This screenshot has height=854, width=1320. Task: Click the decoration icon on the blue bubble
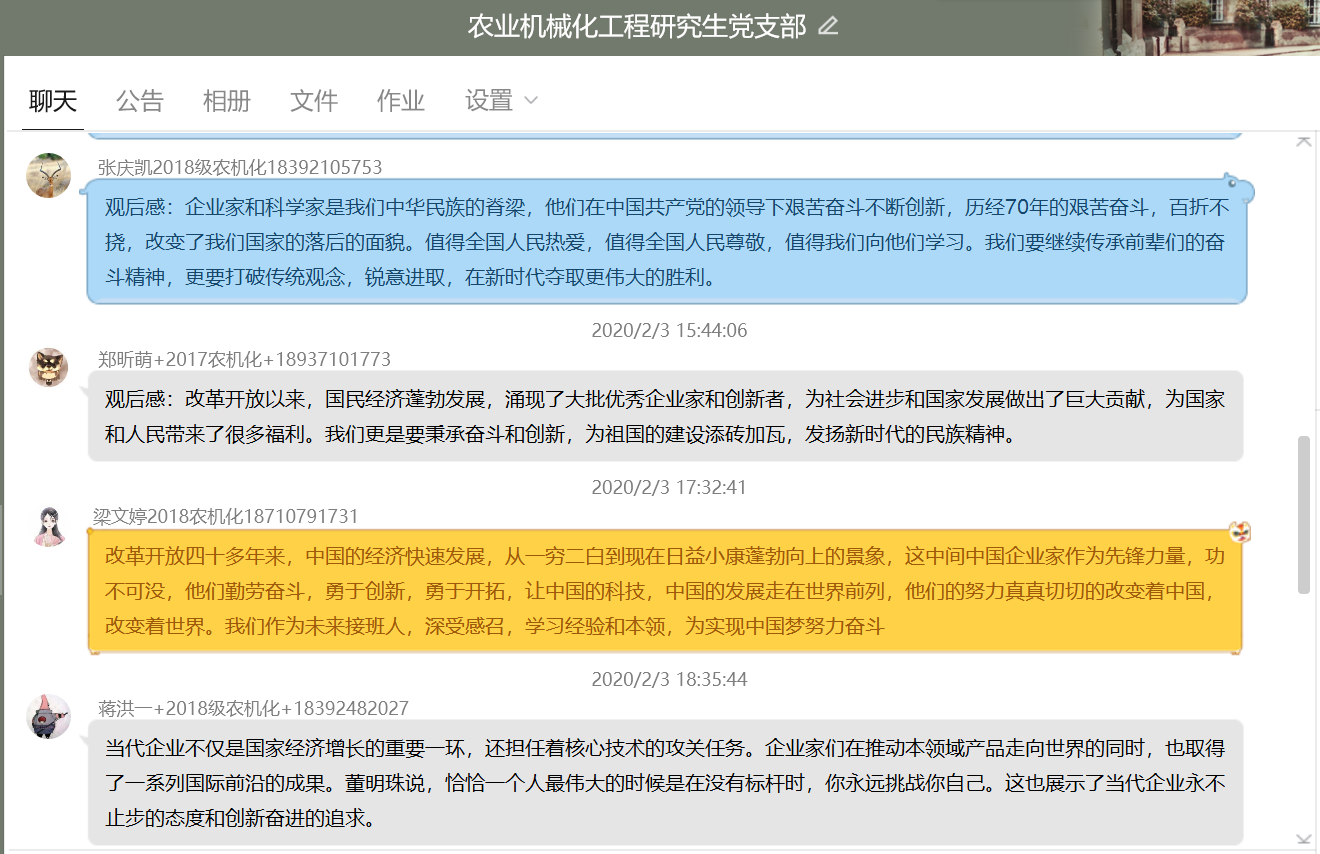[x=1236, y=184]
